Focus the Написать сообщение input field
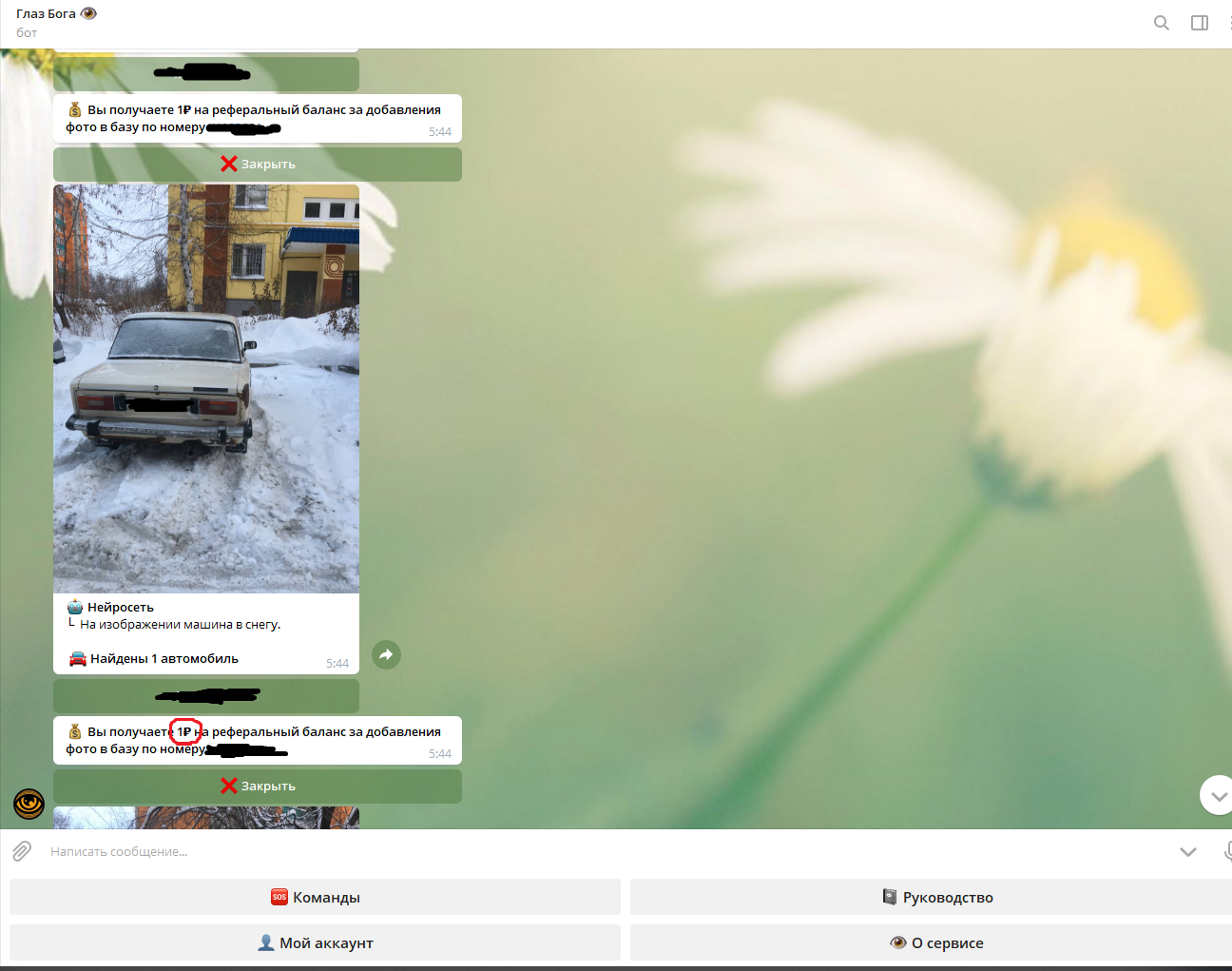Screen dimensions: 1232x971 coord(570,851)
